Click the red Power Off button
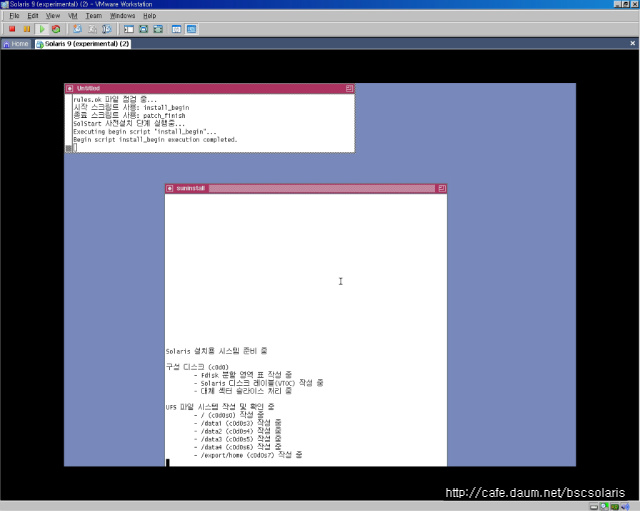 pos(12,29)
